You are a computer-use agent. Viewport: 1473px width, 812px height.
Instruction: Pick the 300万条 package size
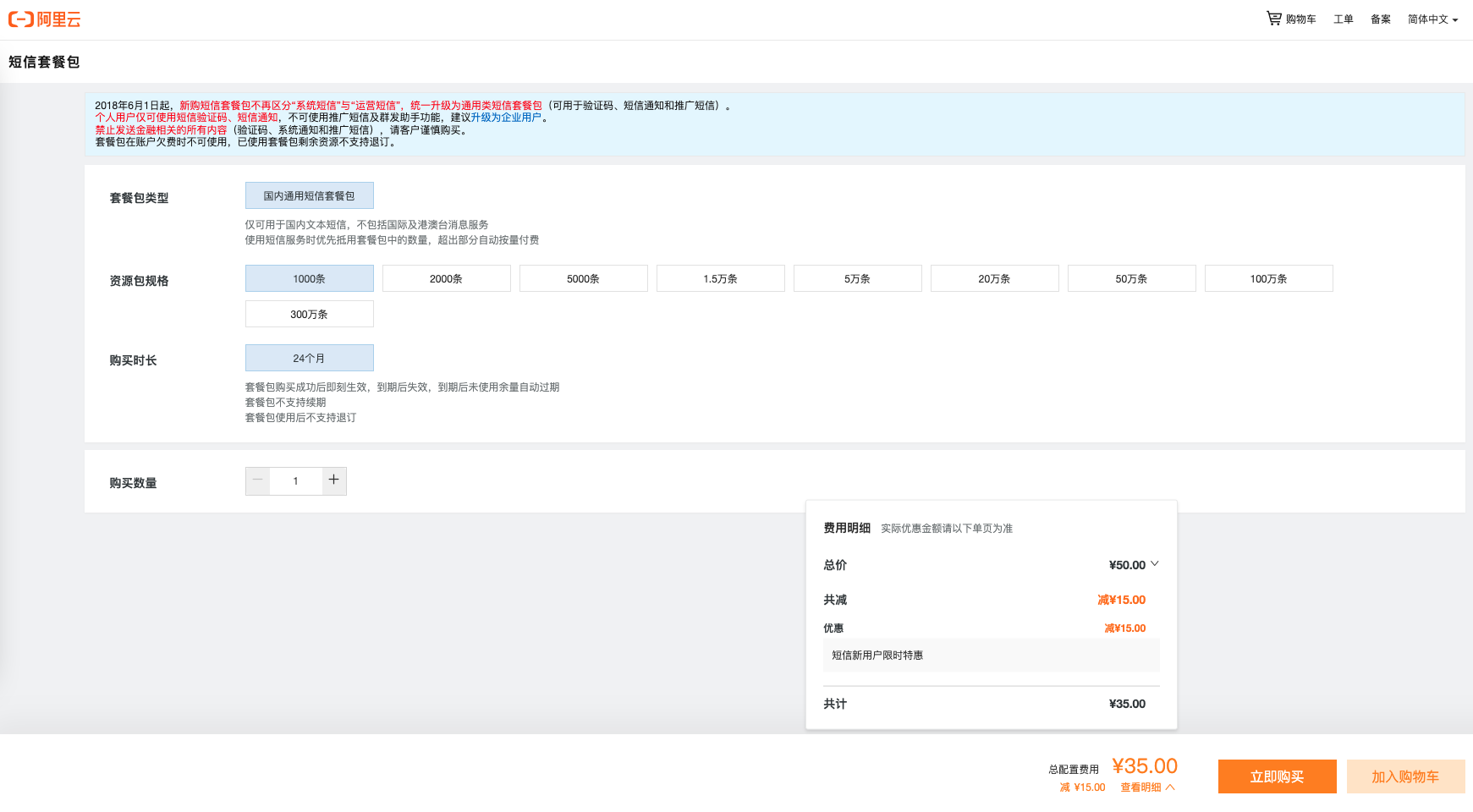310,314
